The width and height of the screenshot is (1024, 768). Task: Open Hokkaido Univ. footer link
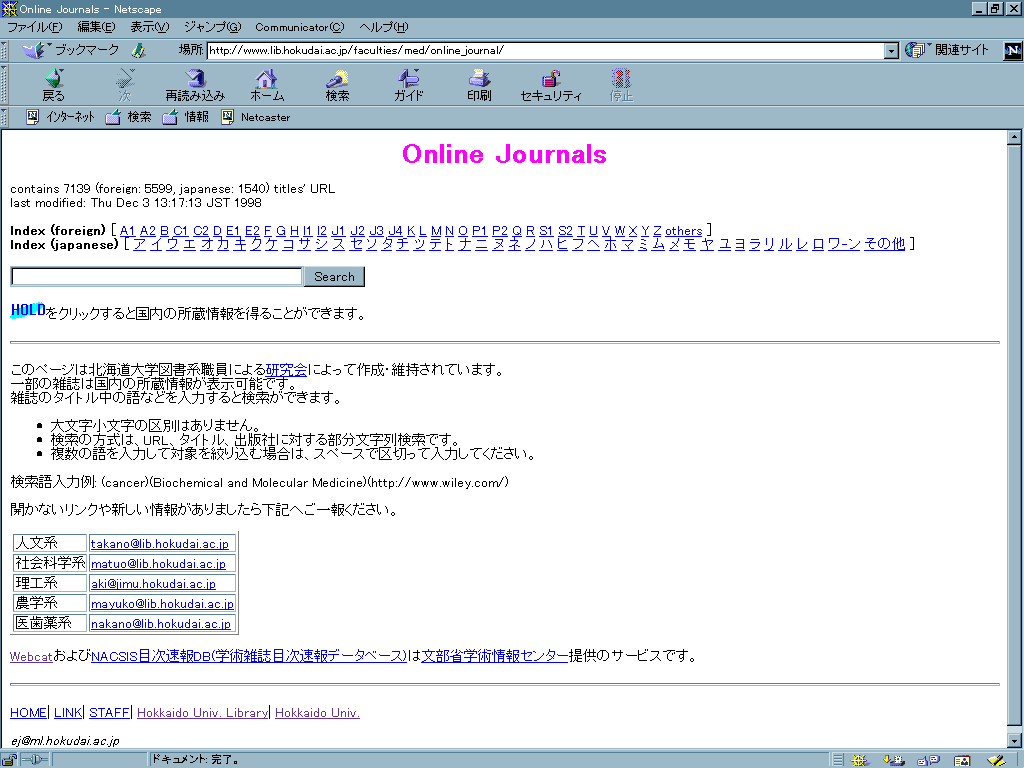point(317,712)
